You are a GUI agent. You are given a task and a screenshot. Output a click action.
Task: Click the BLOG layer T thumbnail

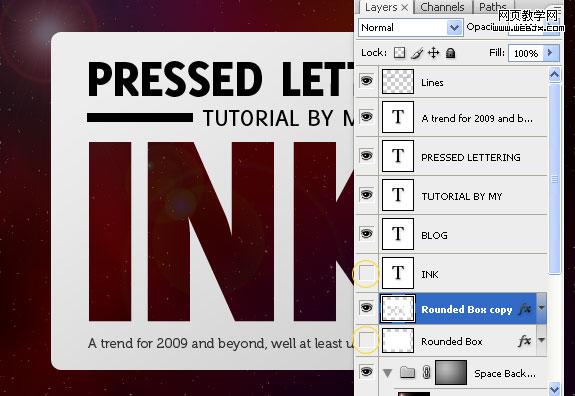click(x=398, y=234)
